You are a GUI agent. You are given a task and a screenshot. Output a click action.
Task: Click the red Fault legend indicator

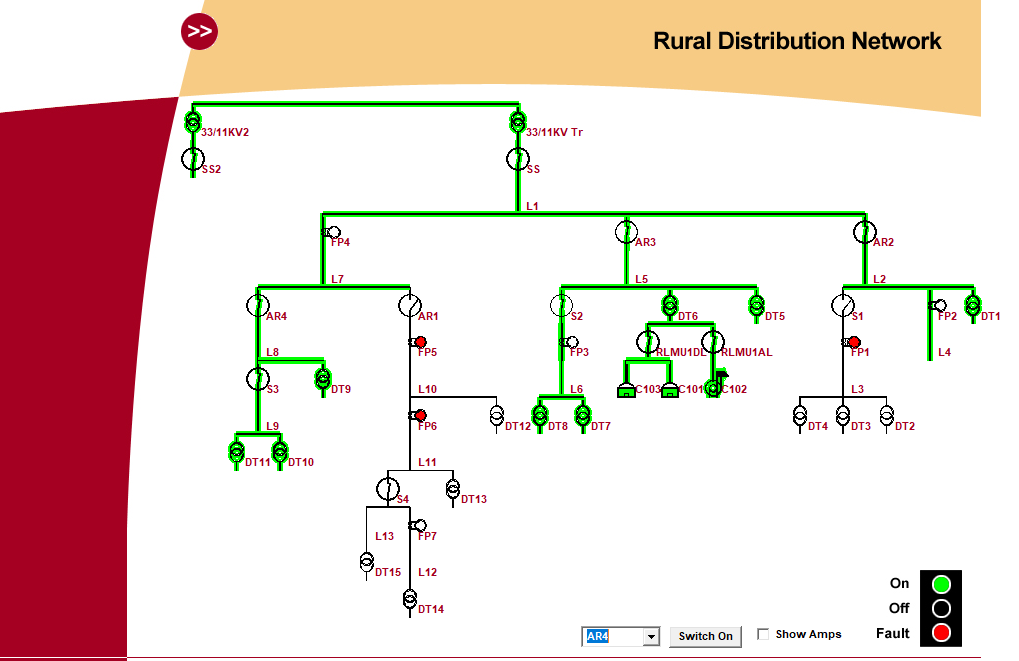pyautogui.click(x=941, y=632)
